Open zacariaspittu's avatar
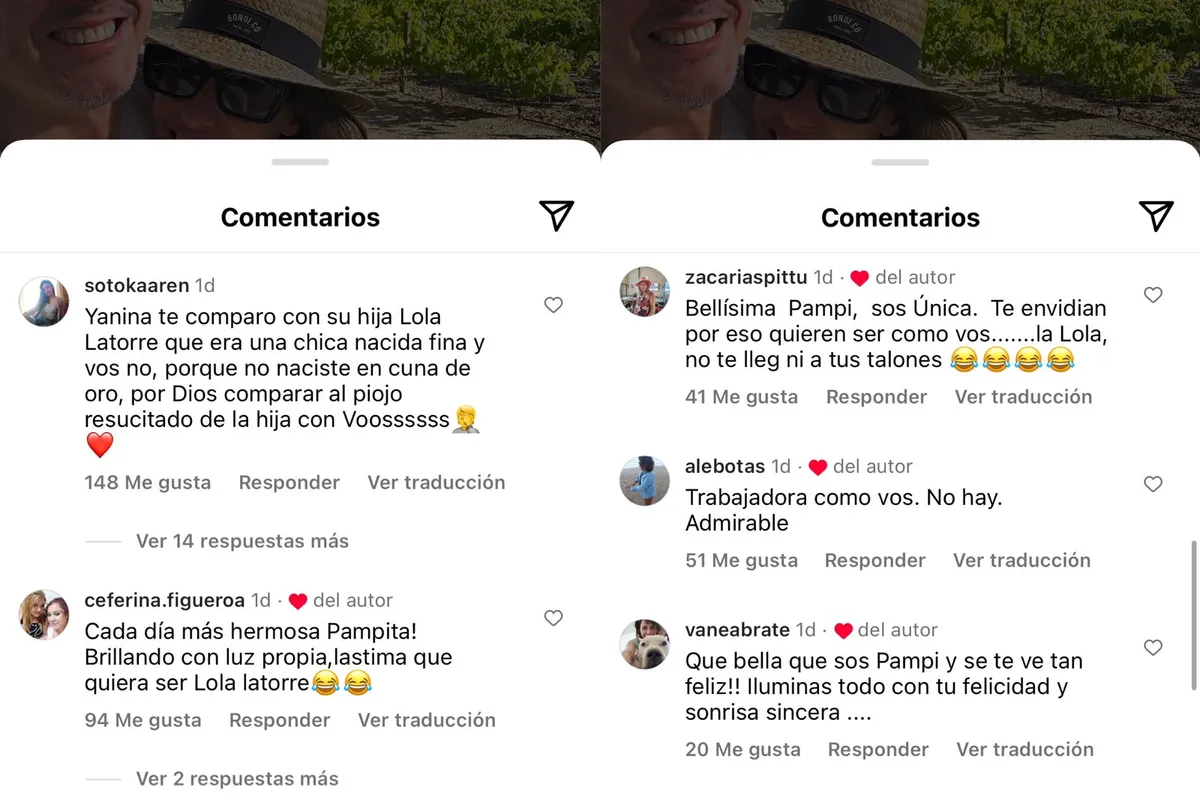 click(x=645, y=292)
